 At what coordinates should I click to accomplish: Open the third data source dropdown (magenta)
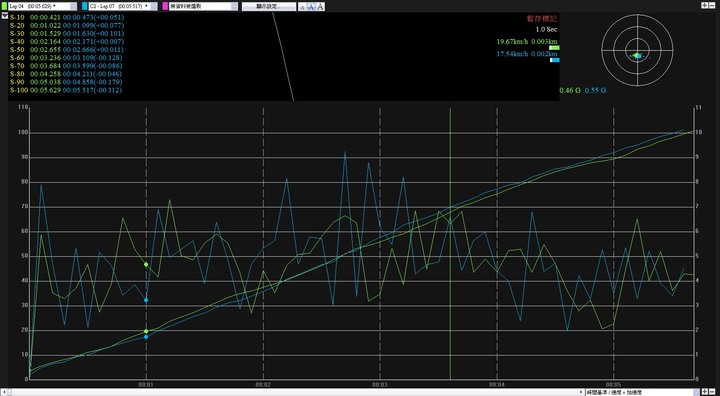tap(203, 6)
